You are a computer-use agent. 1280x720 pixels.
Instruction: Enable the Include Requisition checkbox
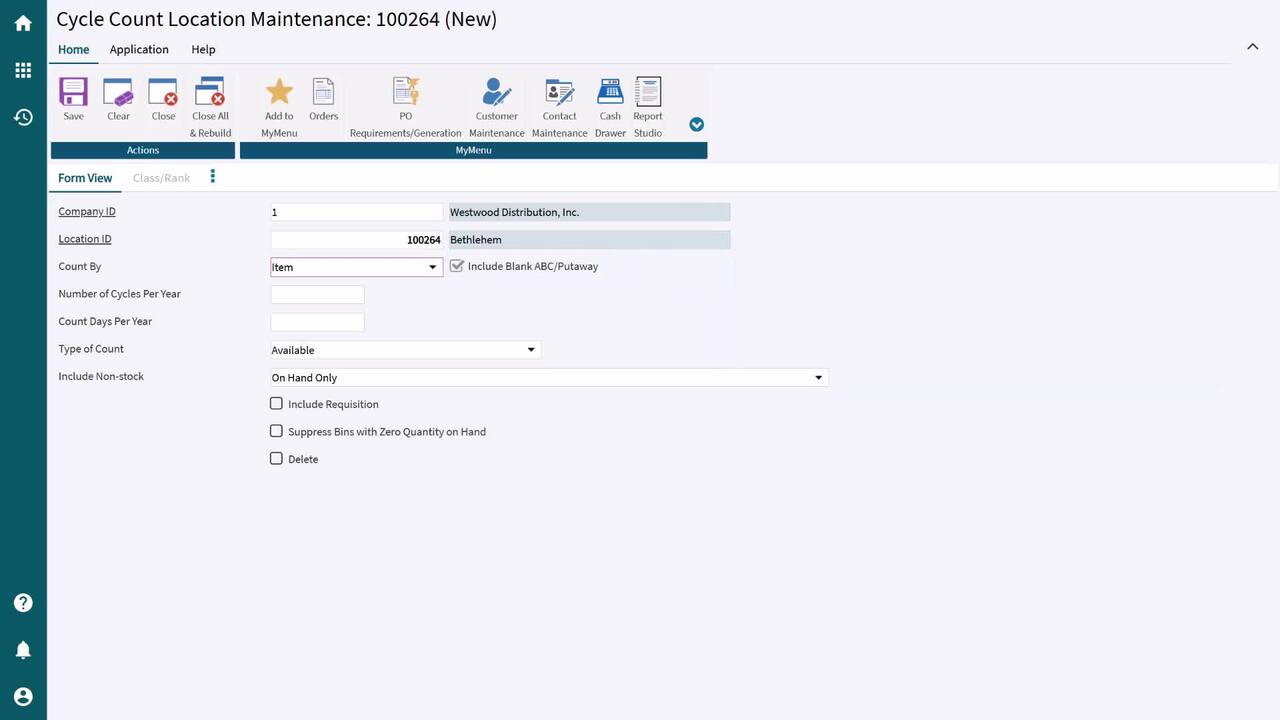tap(277, 404)
